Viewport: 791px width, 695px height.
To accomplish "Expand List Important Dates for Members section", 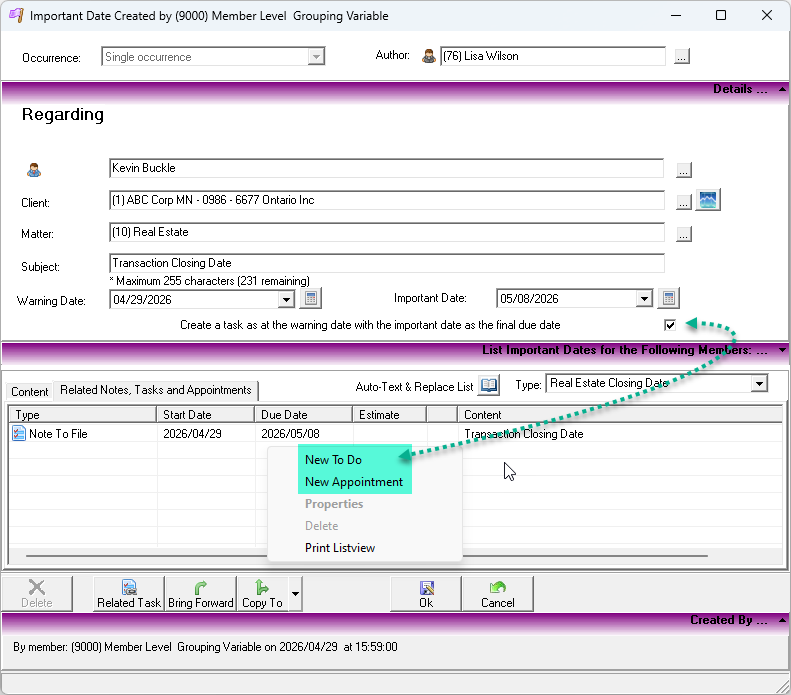I will [x=782, y=350].
